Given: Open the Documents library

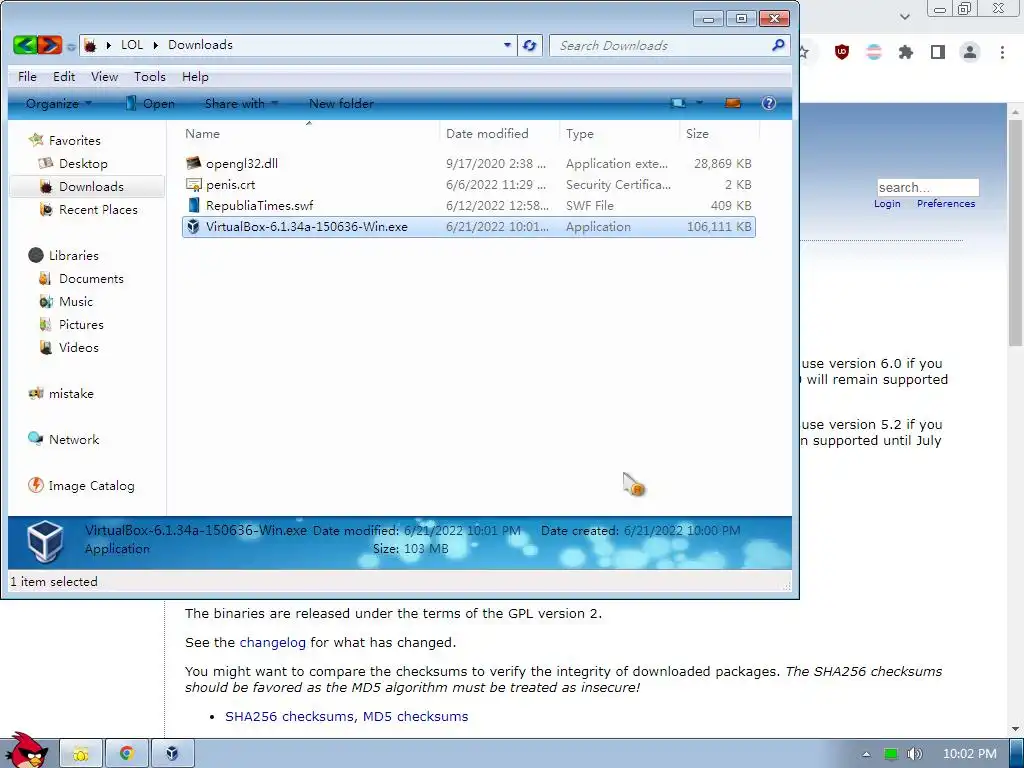Looking at the screenshot, I should (91, 279).
